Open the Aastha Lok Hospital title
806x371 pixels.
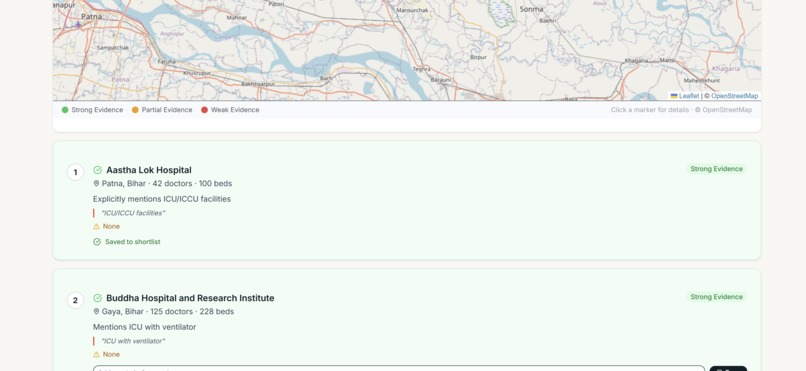pyautogui.click(x=149, y=170)
